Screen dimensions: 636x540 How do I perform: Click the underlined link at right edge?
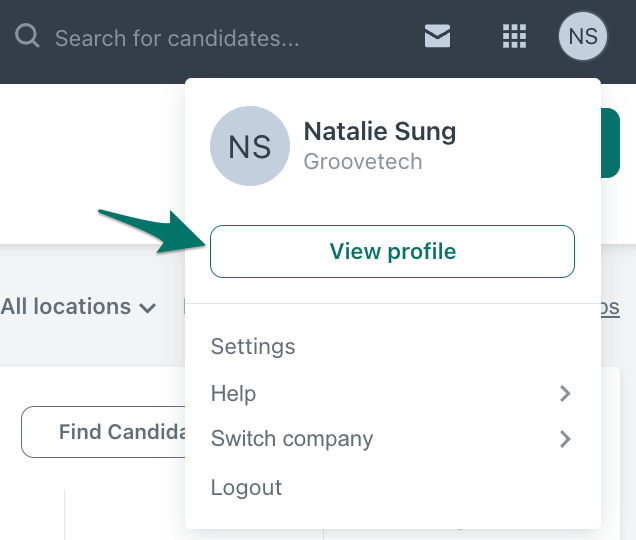610,308
